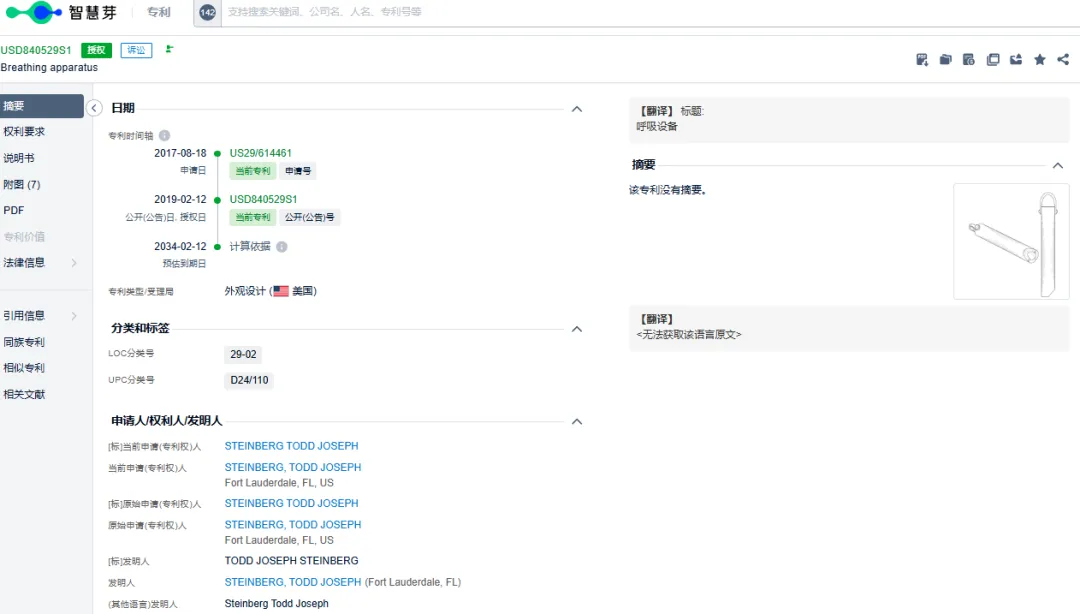The width and height of the screenshot is (1080, 614).
Task: Click translated title 呼吸设备
Action: click(657, 127)
